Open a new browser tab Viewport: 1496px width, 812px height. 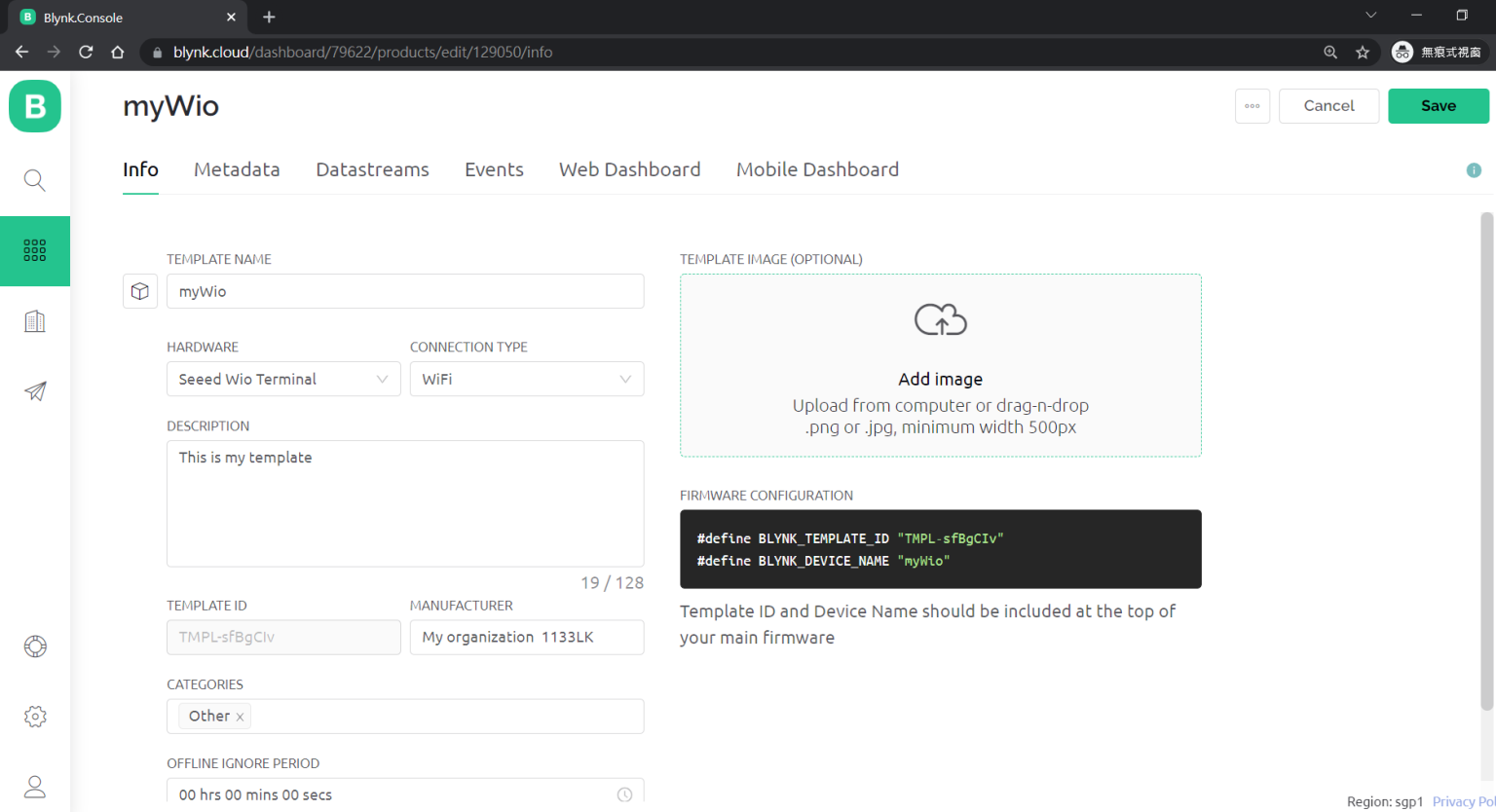coord(269,17)
